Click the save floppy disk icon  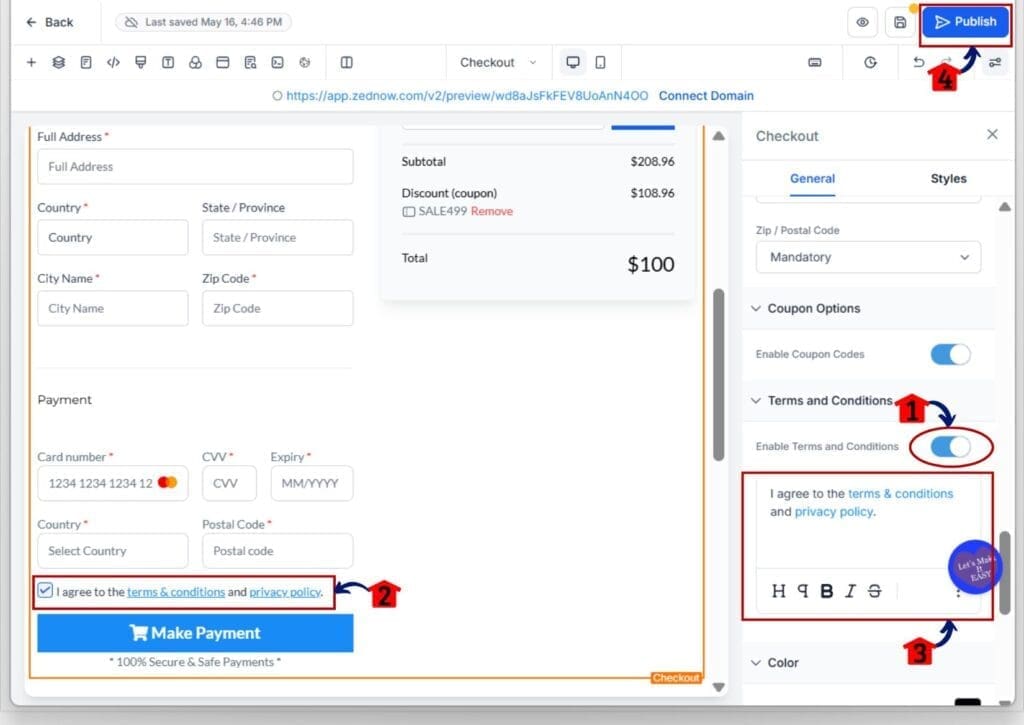[900, 22]
